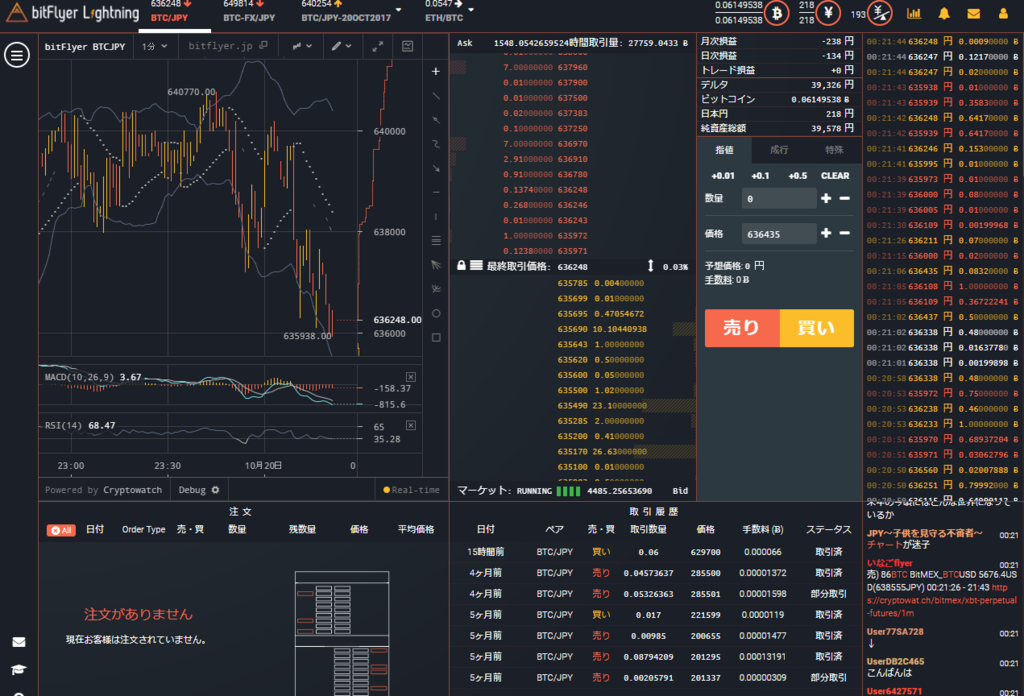1024x696 pixels.
Task: Expand the BTC/JPY futures contract dropdown
Action: pyautogui.click(x=398, y=10)
